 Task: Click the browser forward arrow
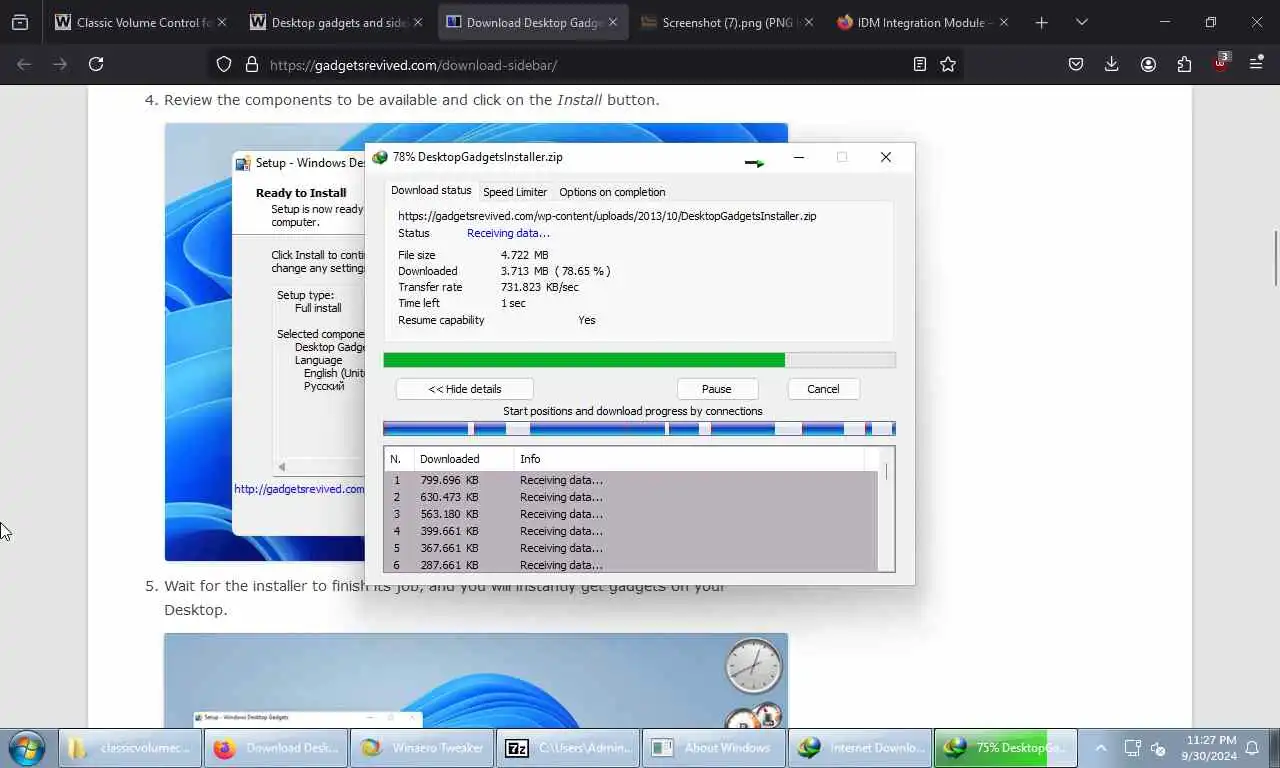click(60, 64)
